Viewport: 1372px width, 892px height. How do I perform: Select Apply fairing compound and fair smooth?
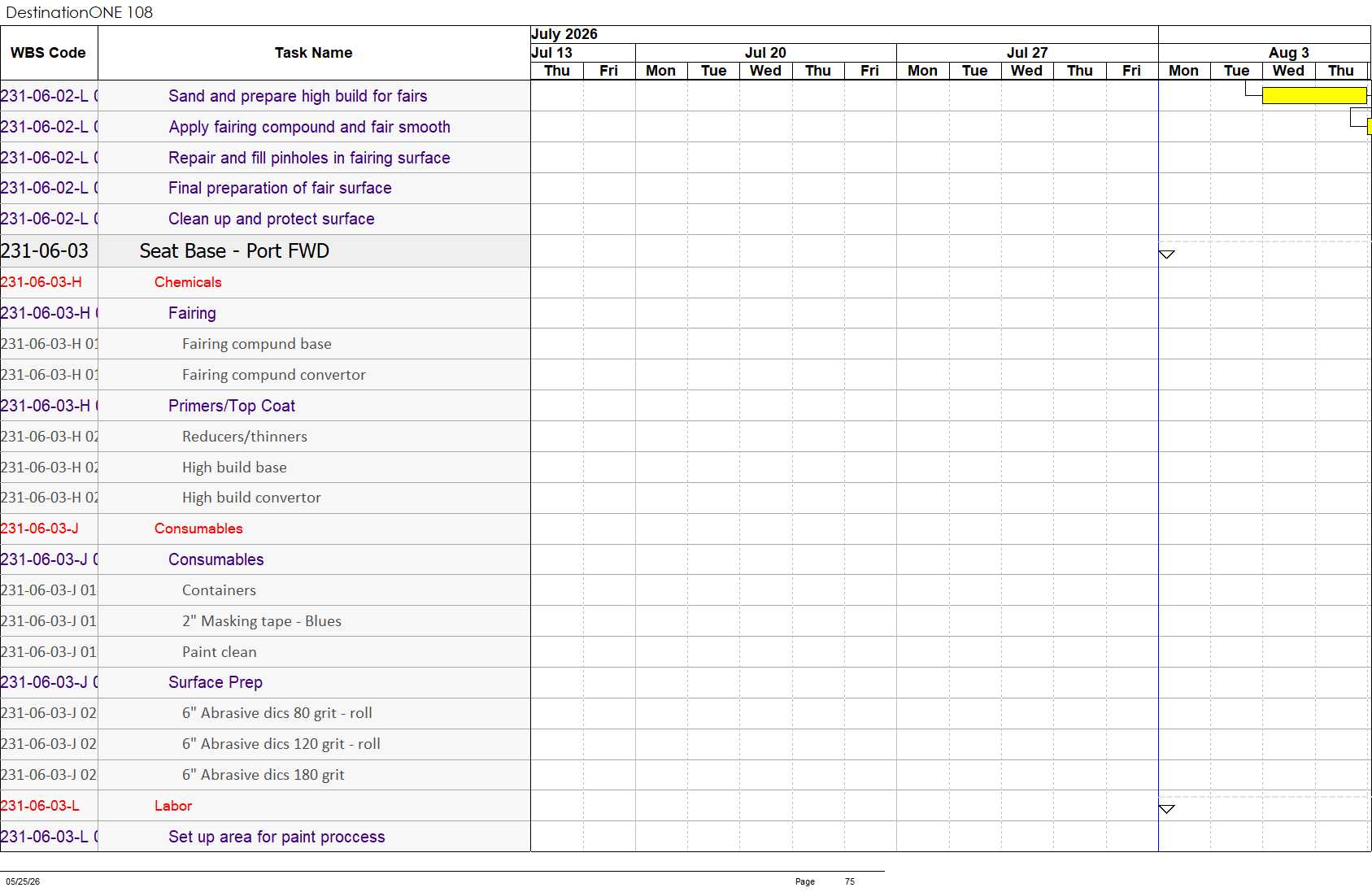tap(309, 127)
